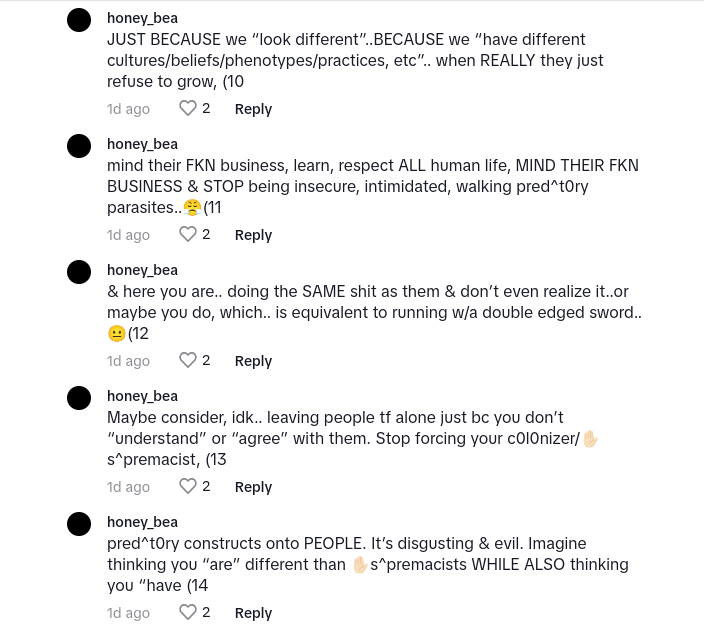Reply to the "mind their FKN business" comment

coord(253,234)
